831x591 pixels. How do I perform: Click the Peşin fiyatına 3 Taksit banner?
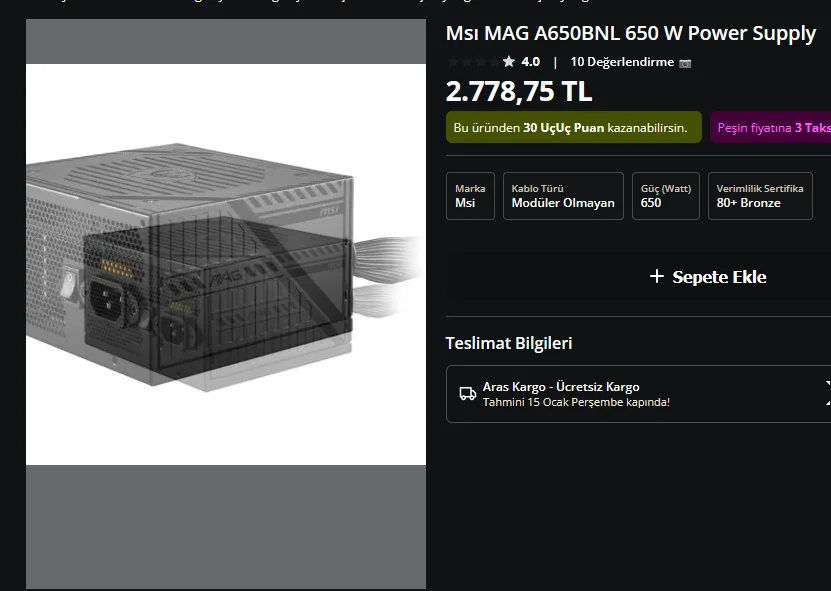[x=771, y=127]
